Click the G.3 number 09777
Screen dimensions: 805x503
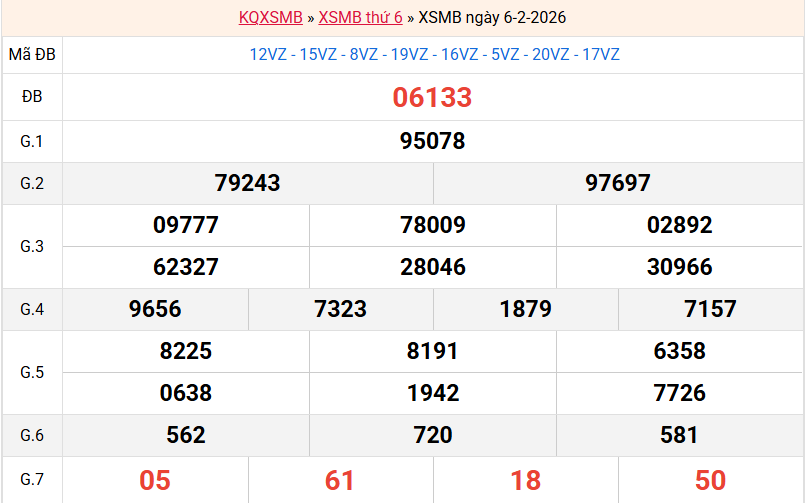pyautogui.click(x=186, y=225)
